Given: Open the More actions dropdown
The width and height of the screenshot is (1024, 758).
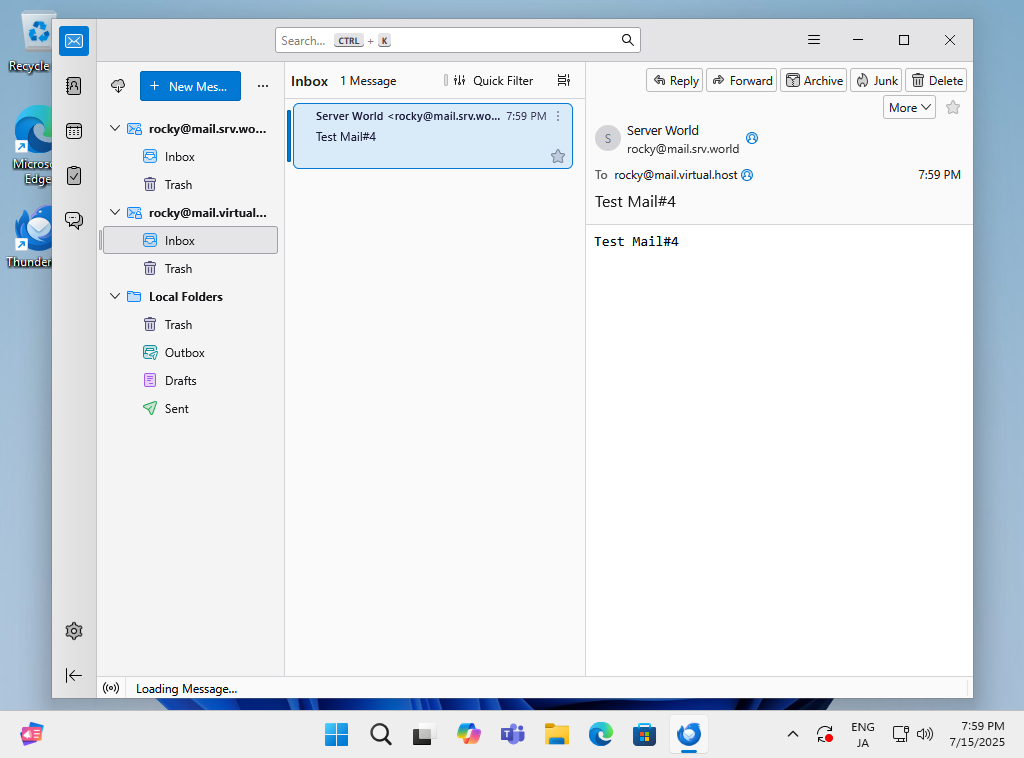Looking at the screenshot, I should [909, 106].
